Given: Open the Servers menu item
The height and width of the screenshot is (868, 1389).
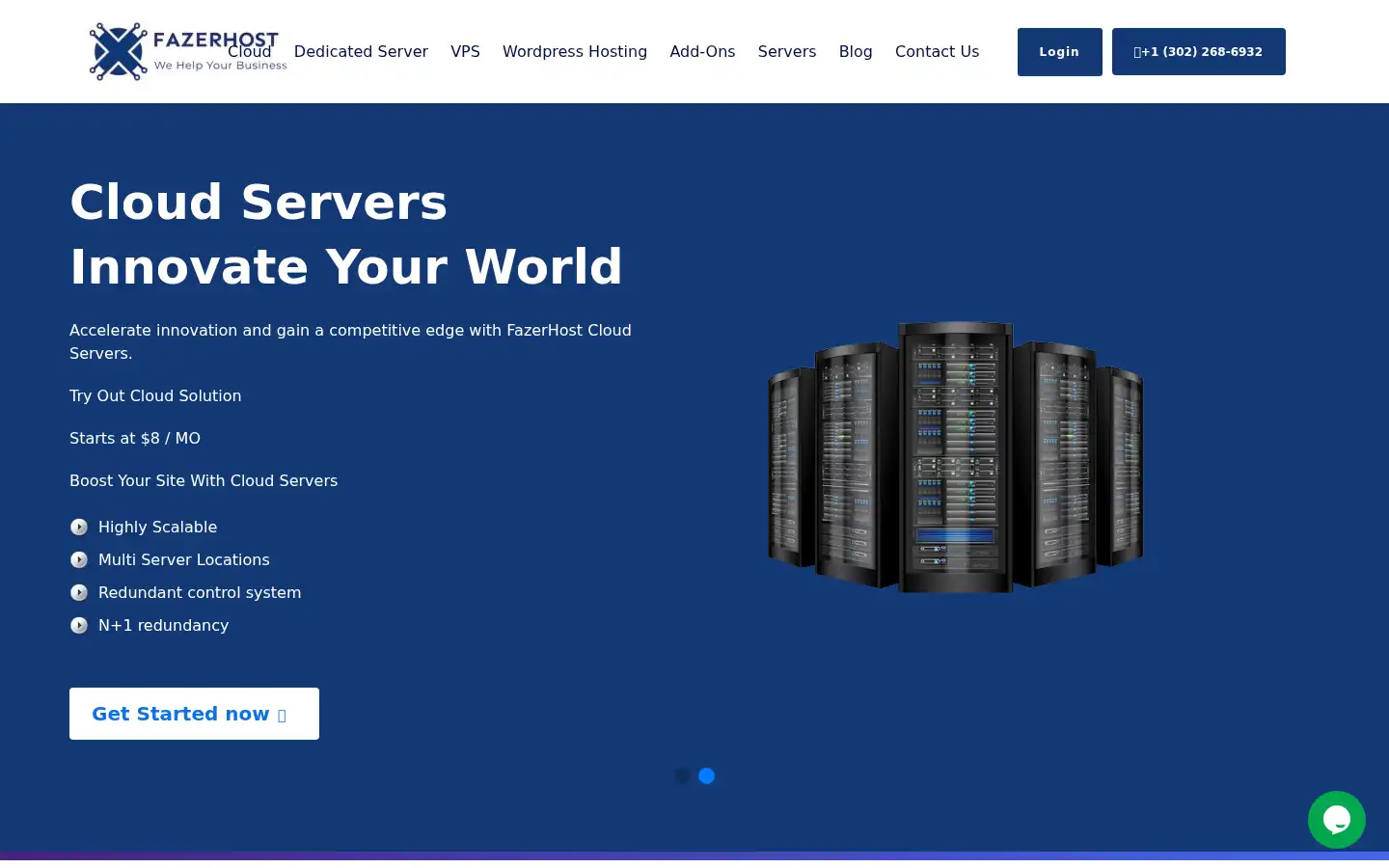Looking at the screenshot, I should 787,52.
